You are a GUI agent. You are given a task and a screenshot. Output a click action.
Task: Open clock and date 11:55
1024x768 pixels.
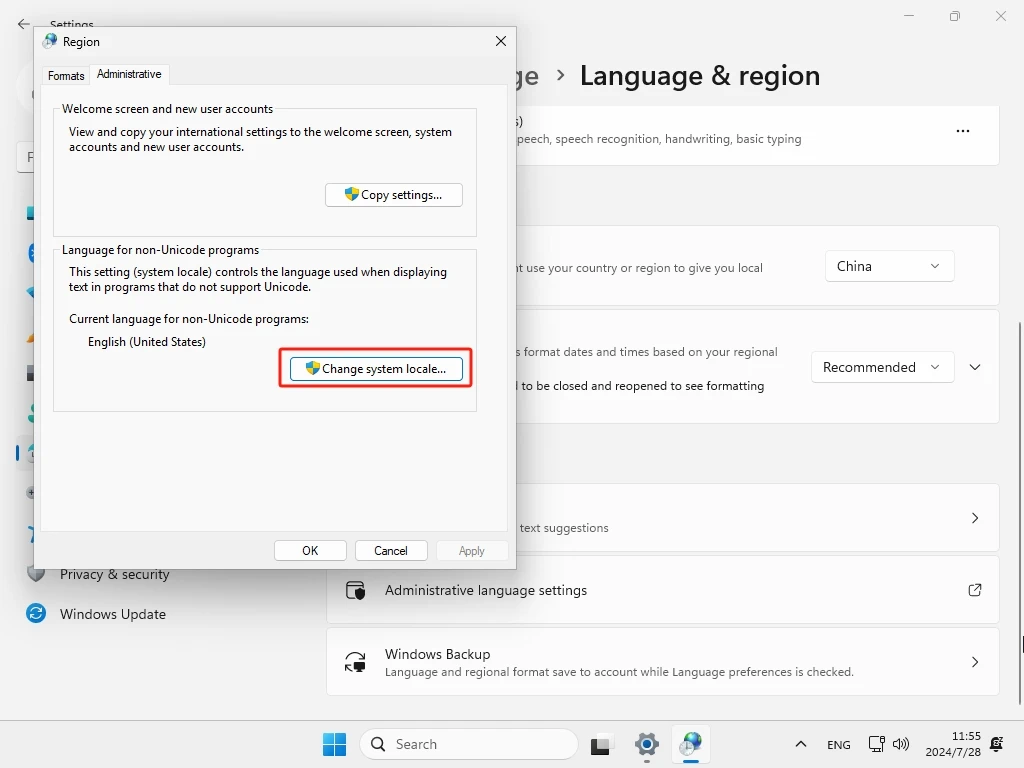(953, 744)
